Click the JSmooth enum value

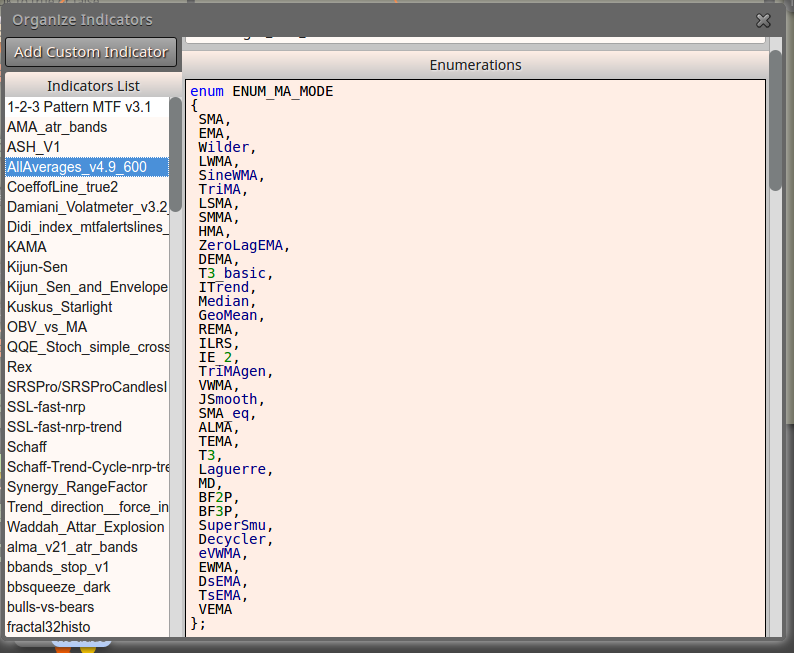point(227,399)
